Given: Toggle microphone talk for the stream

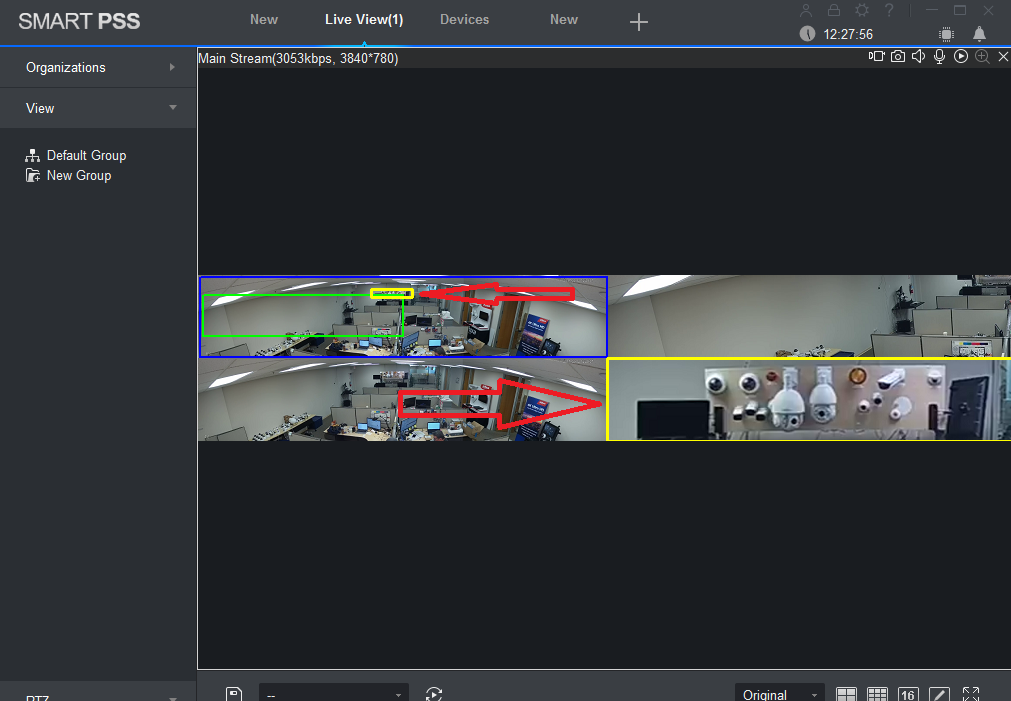Looking at the screenshot, I should click(x=940, y=57).
